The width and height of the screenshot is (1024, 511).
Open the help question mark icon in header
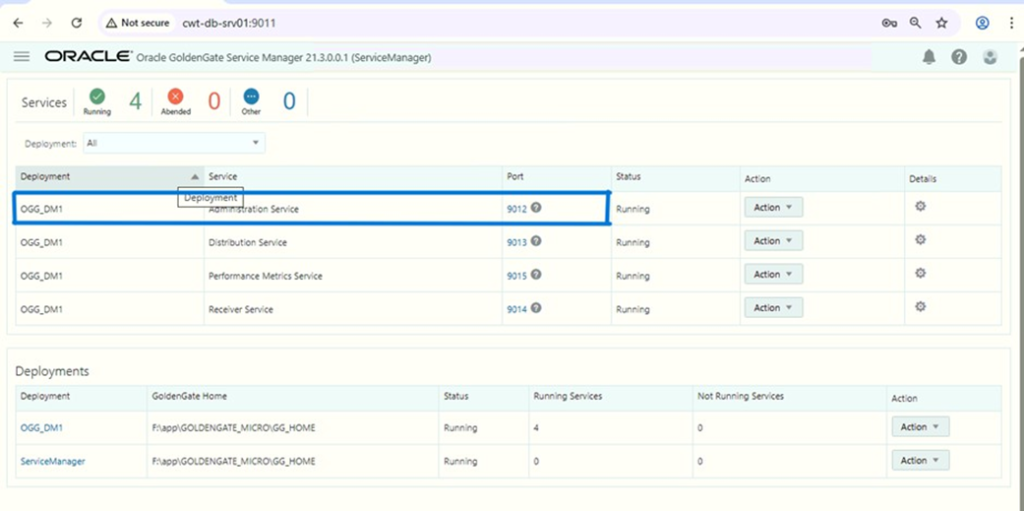959,58
